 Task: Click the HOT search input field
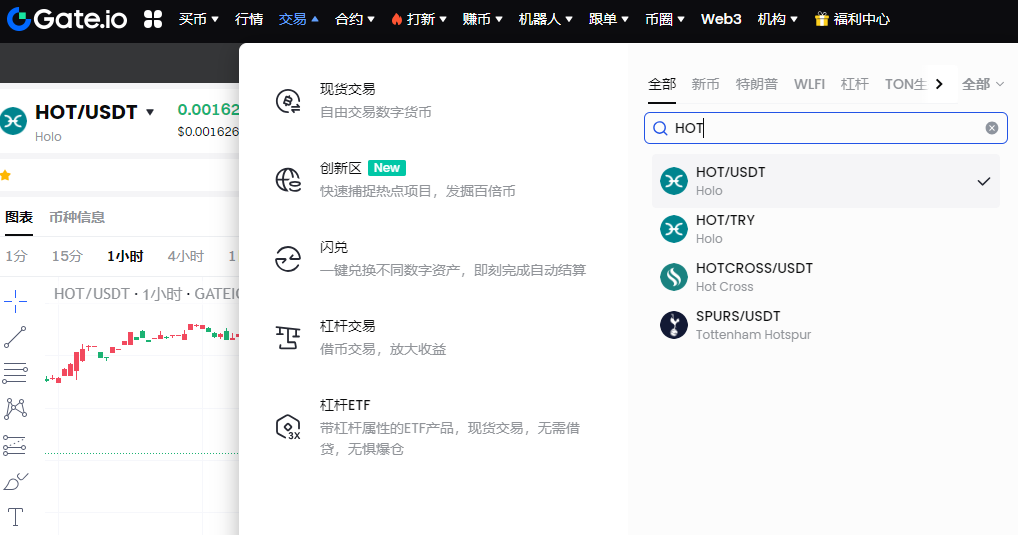(x=820, y=128)
